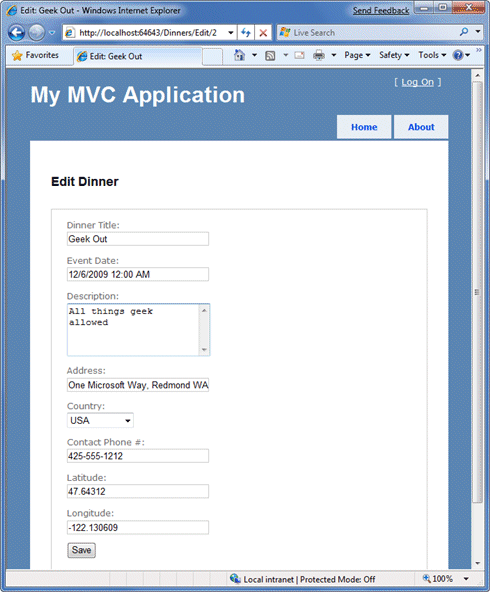Expand the zoom level dropdown arrow
The height and width of the screenshot is (592, 490).
click(466, 579)
